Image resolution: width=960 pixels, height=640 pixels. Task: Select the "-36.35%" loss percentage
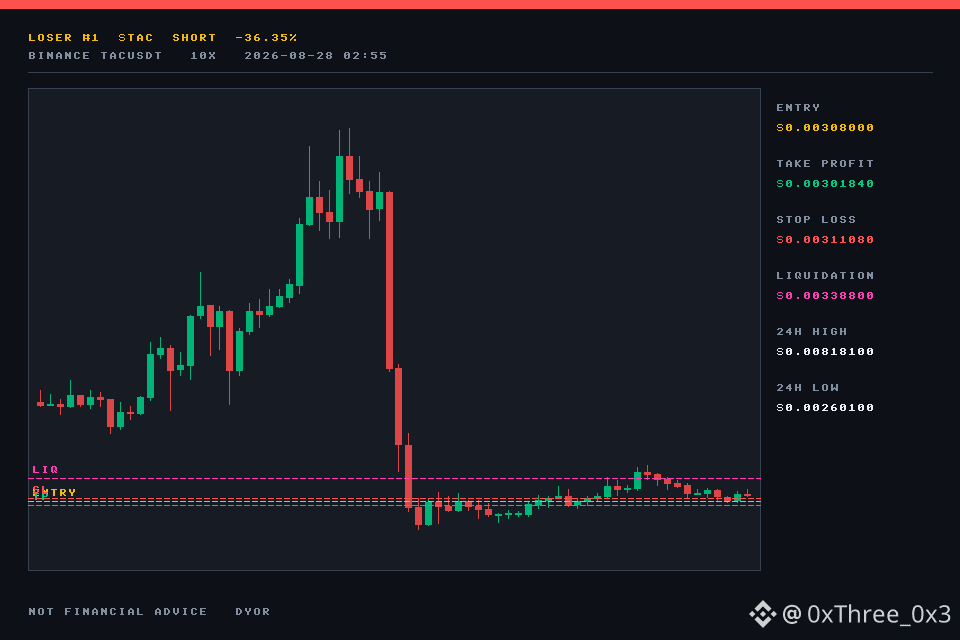pyautogui.click(x=266, y=37)
